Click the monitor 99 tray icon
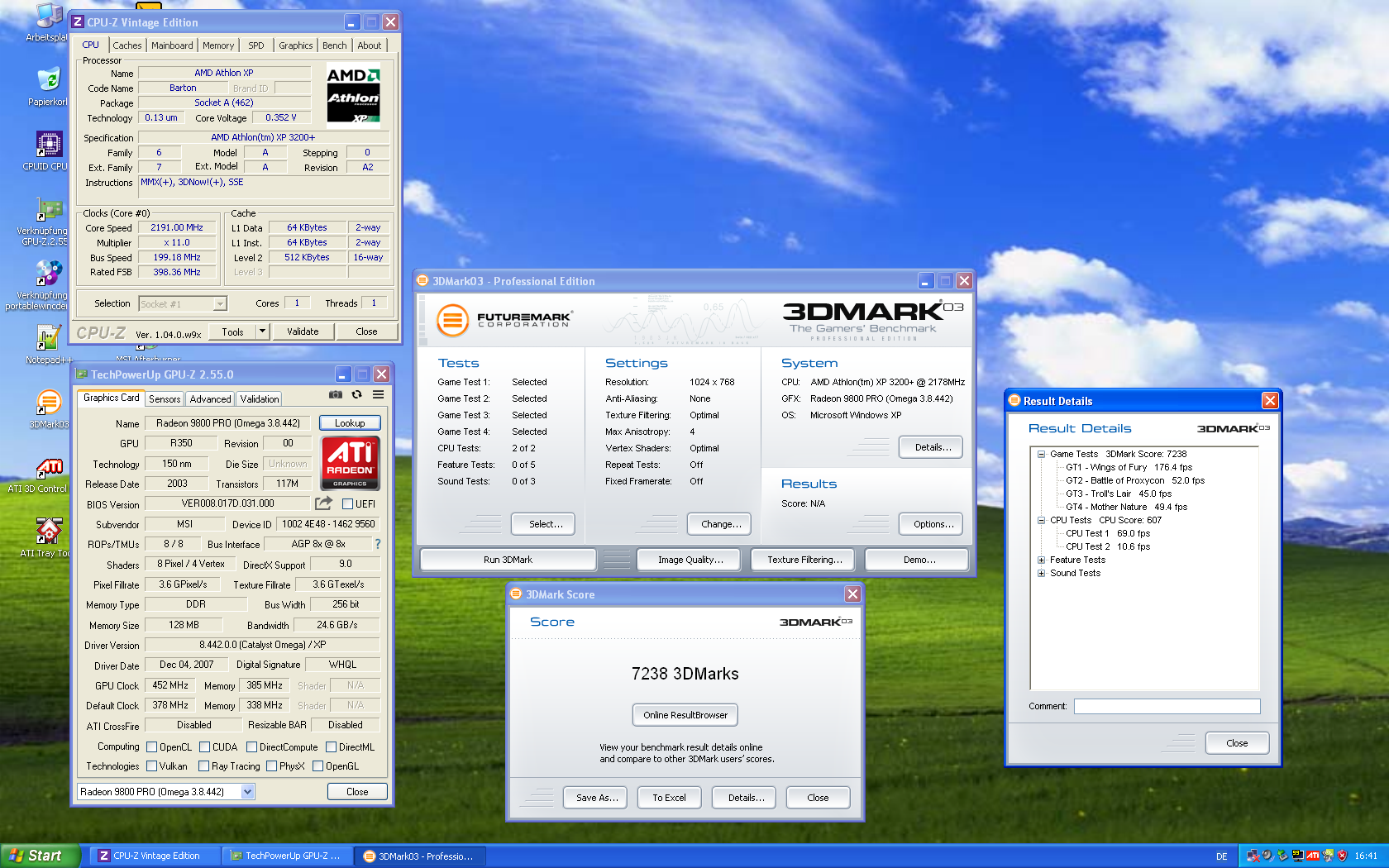This screenshot has height=868, width=1389. pos(1297,856)
